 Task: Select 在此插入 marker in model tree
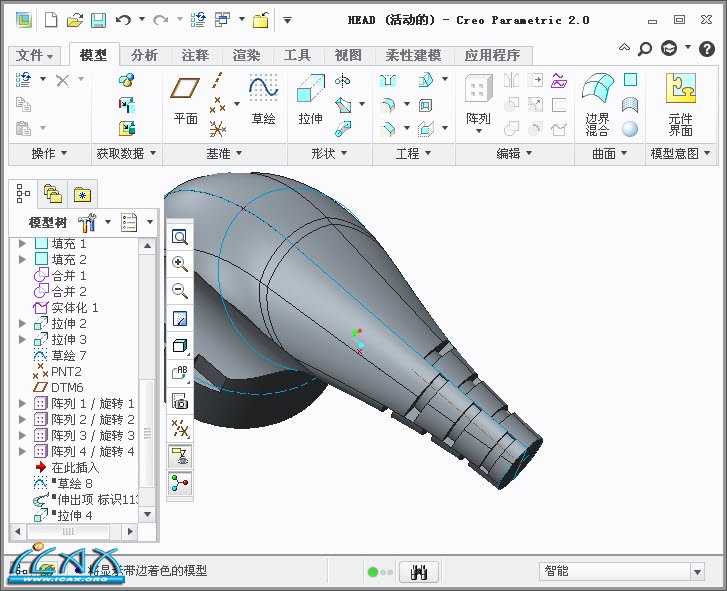pyautogui.click(x=74, y=467)
